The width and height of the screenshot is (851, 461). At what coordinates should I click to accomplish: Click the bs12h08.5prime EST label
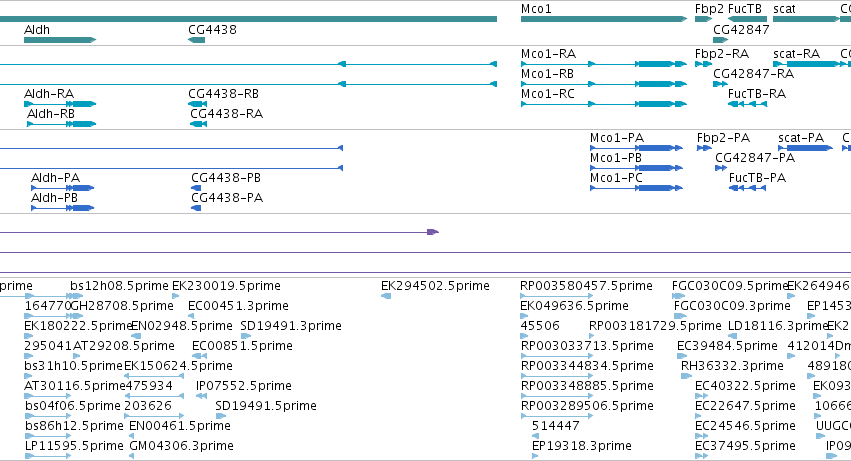(119, 286)
